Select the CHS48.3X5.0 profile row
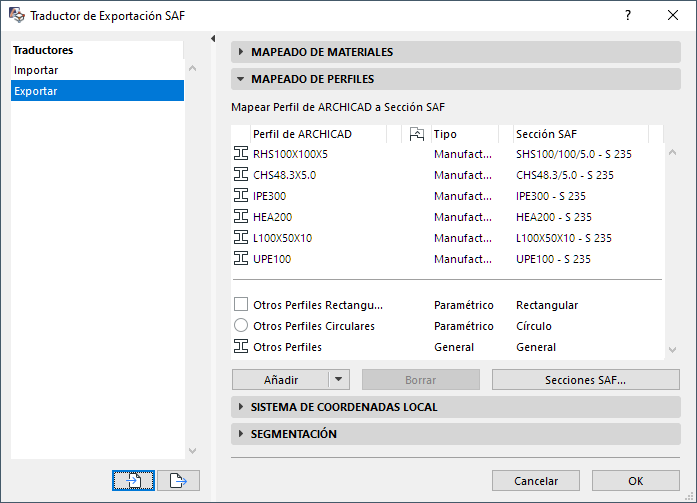The image size is (697, 503). pyautogui.click(x=448, y=175)
